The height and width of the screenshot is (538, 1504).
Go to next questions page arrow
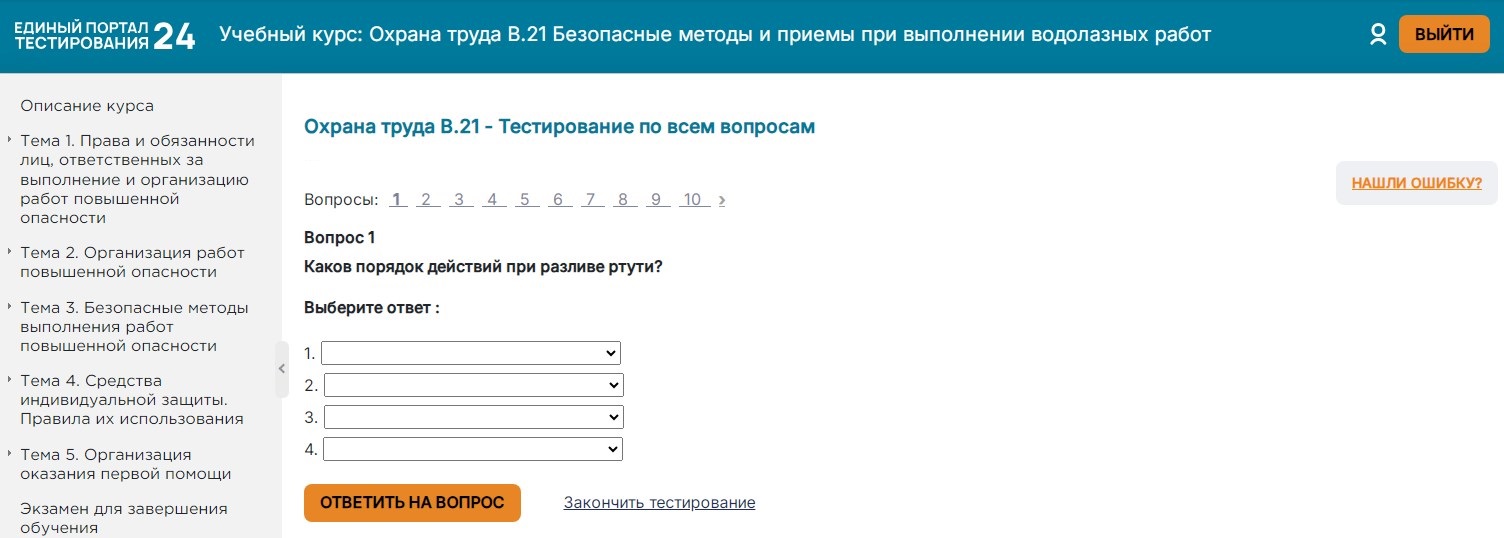pyautogui.click(x=722, y=200)
